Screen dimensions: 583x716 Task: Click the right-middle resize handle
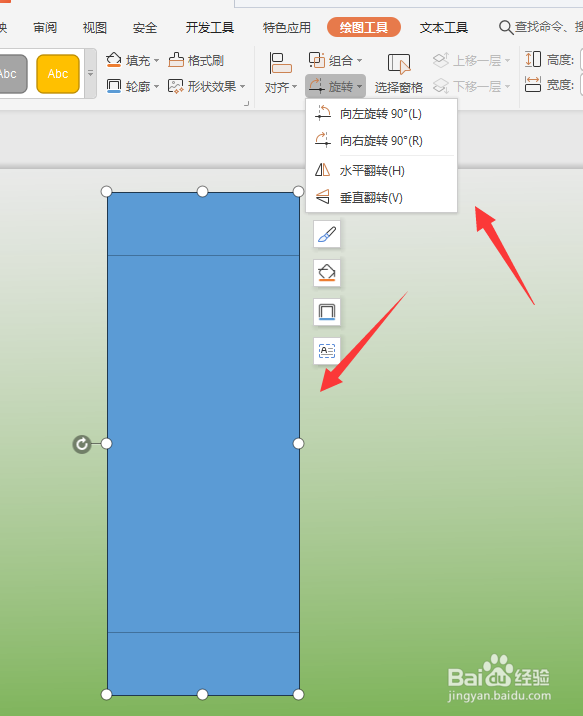tap(298, 443)
